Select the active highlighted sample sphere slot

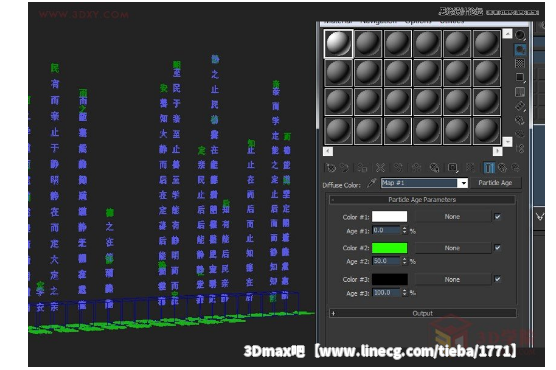(338, 44)
